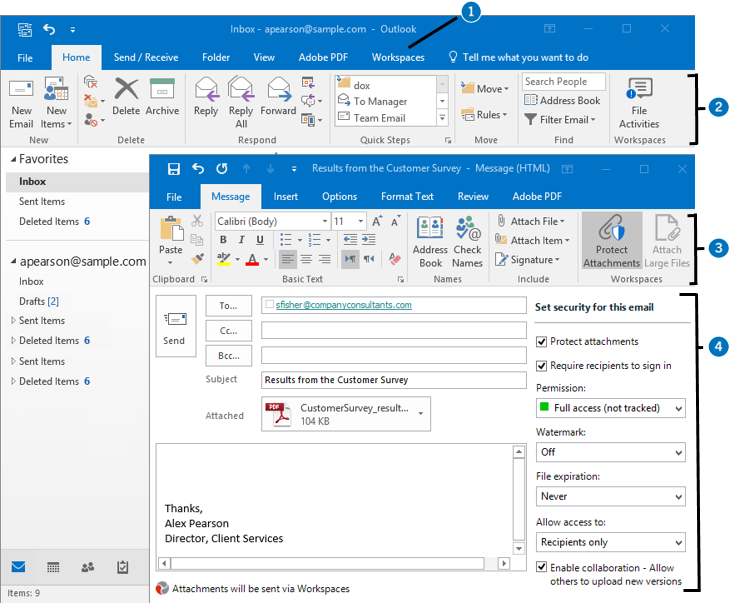Click the Subject input field
Image resolution: width=730 pixels, height=603 pixels.
(x=393, y=380)
